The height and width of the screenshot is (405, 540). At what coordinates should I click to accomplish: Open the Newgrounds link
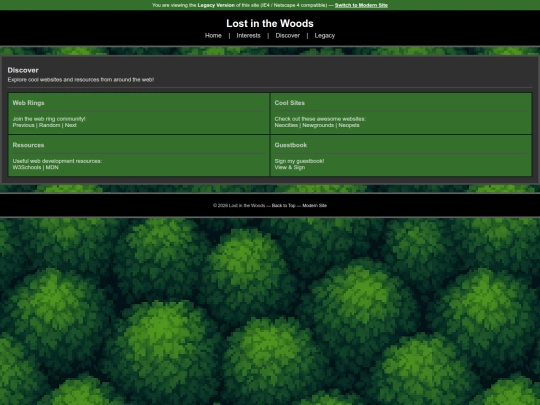point(318,125)
